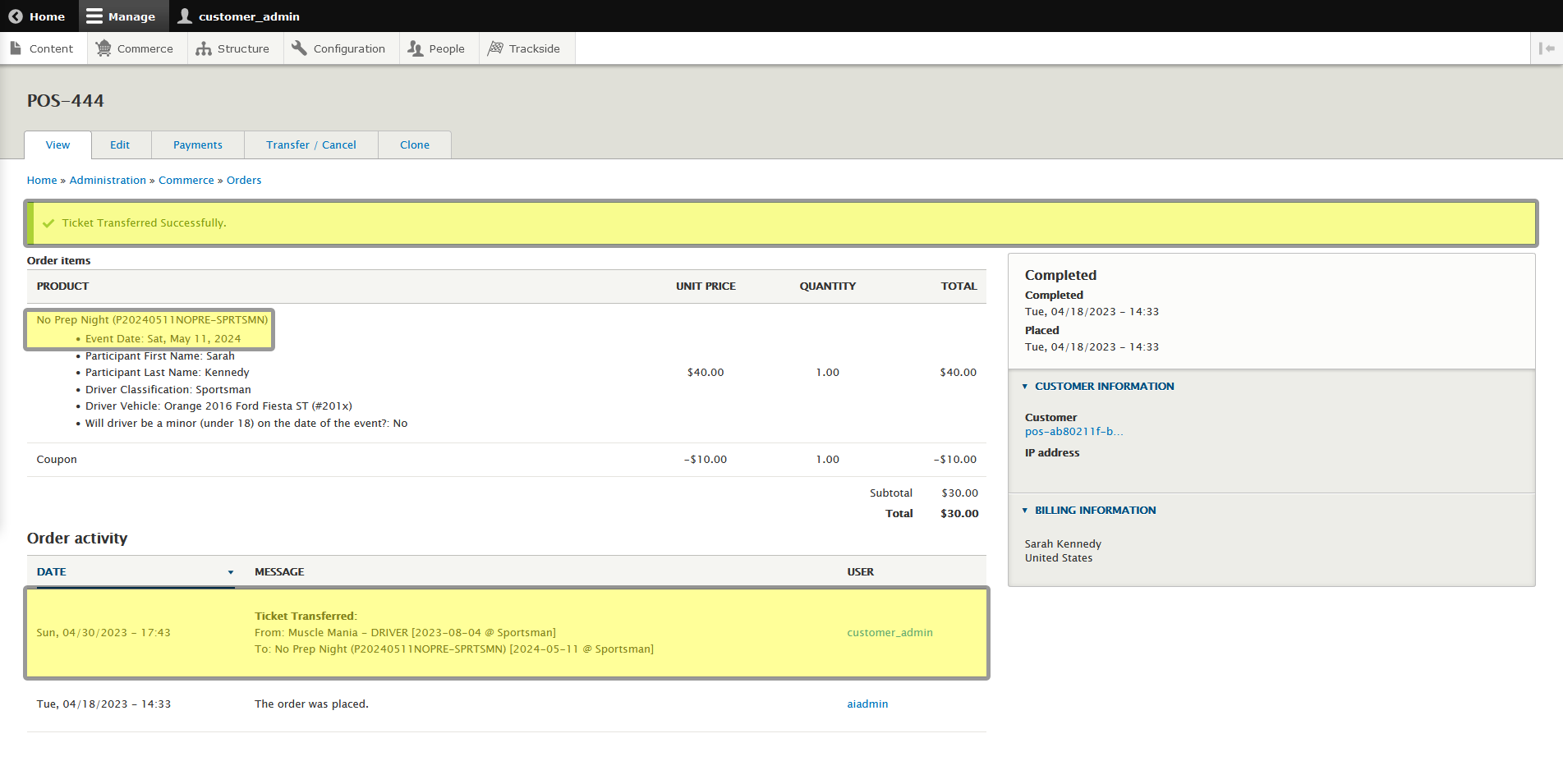The height and width of the screenshot is (784, 1563).
Task: Click the Home back-arrow icon in toolbar
Action: click(x=16, y=16)
